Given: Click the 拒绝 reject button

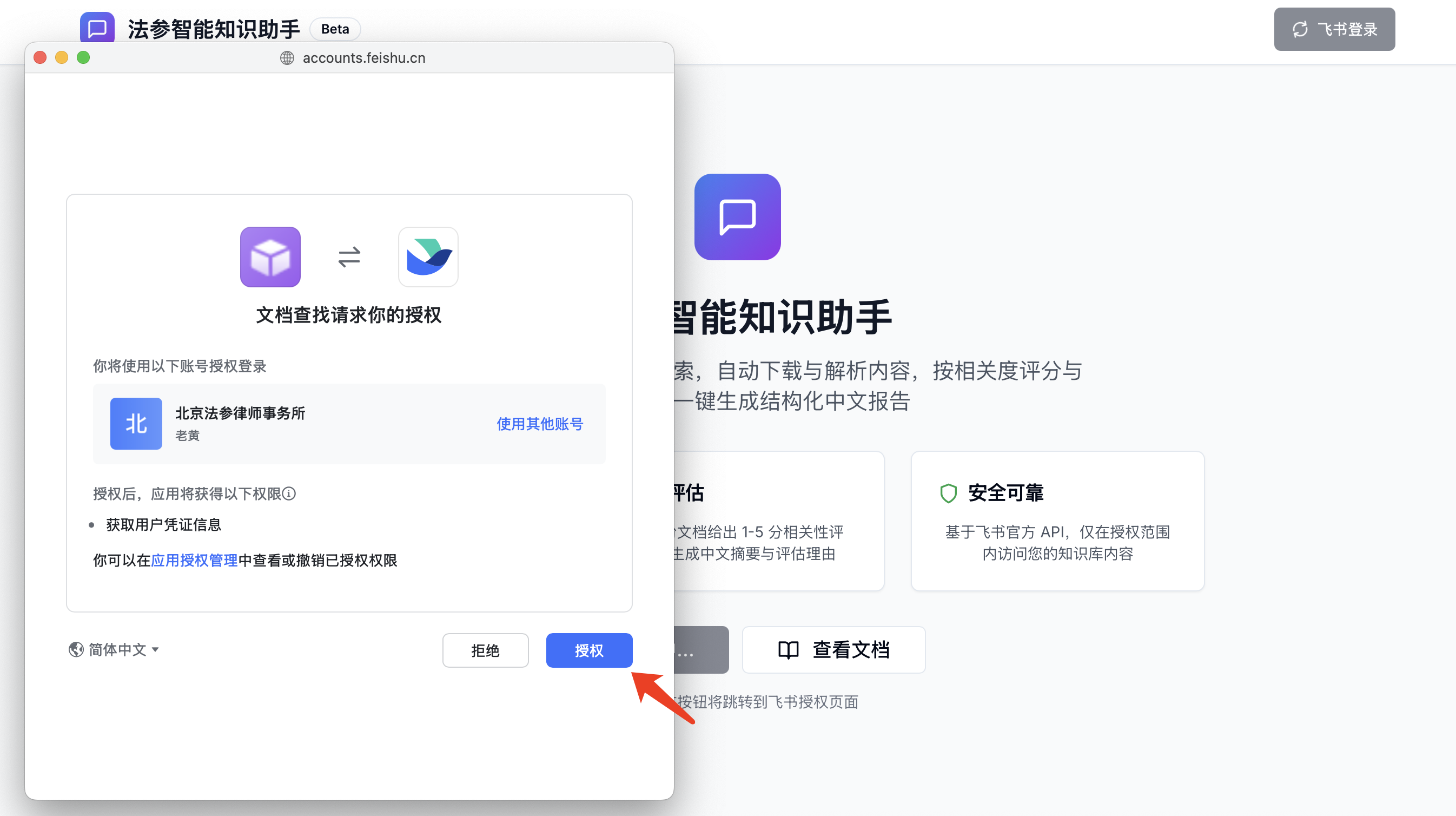Looking at the screenshot, I should 485,650.
